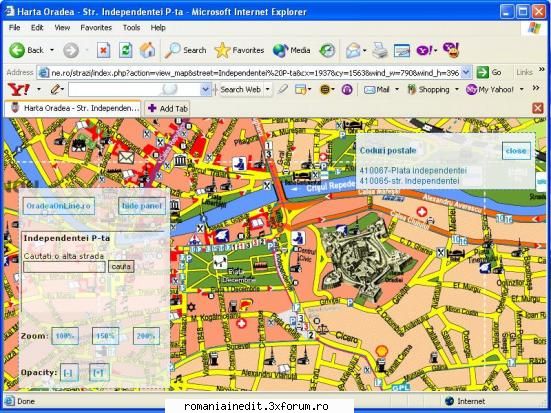Viewport: 551px width, 413px height.
Task: Open the Home page icon
Action: click(x=147, y=50)
